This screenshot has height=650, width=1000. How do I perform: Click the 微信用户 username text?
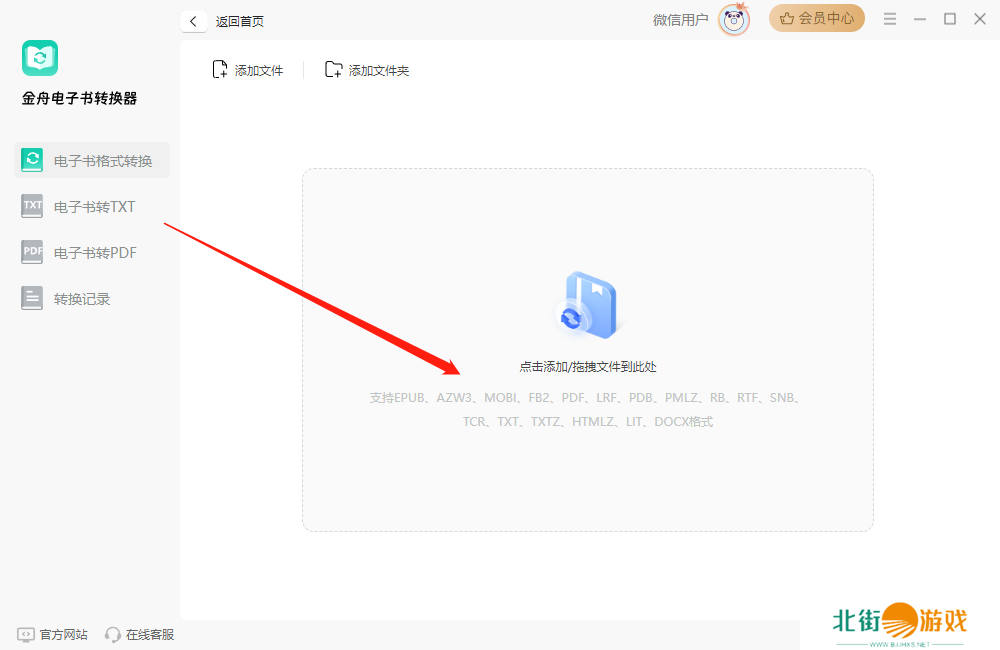pyautogui.click(x=680, y=19)
